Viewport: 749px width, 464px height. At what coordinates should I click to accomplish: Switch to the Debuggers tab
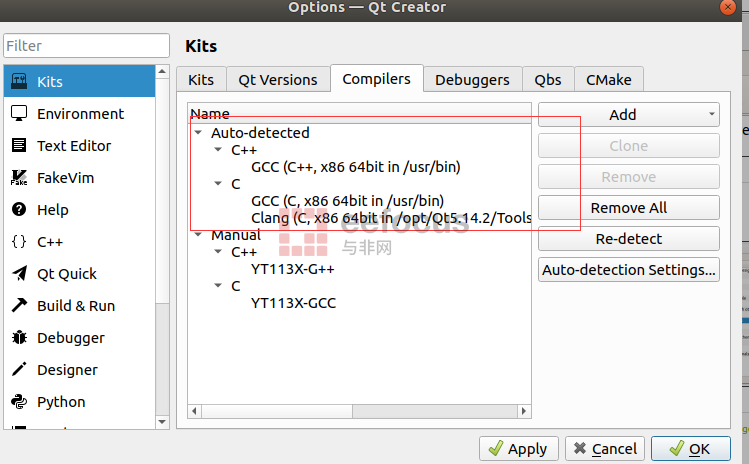[x=472, y=80]
